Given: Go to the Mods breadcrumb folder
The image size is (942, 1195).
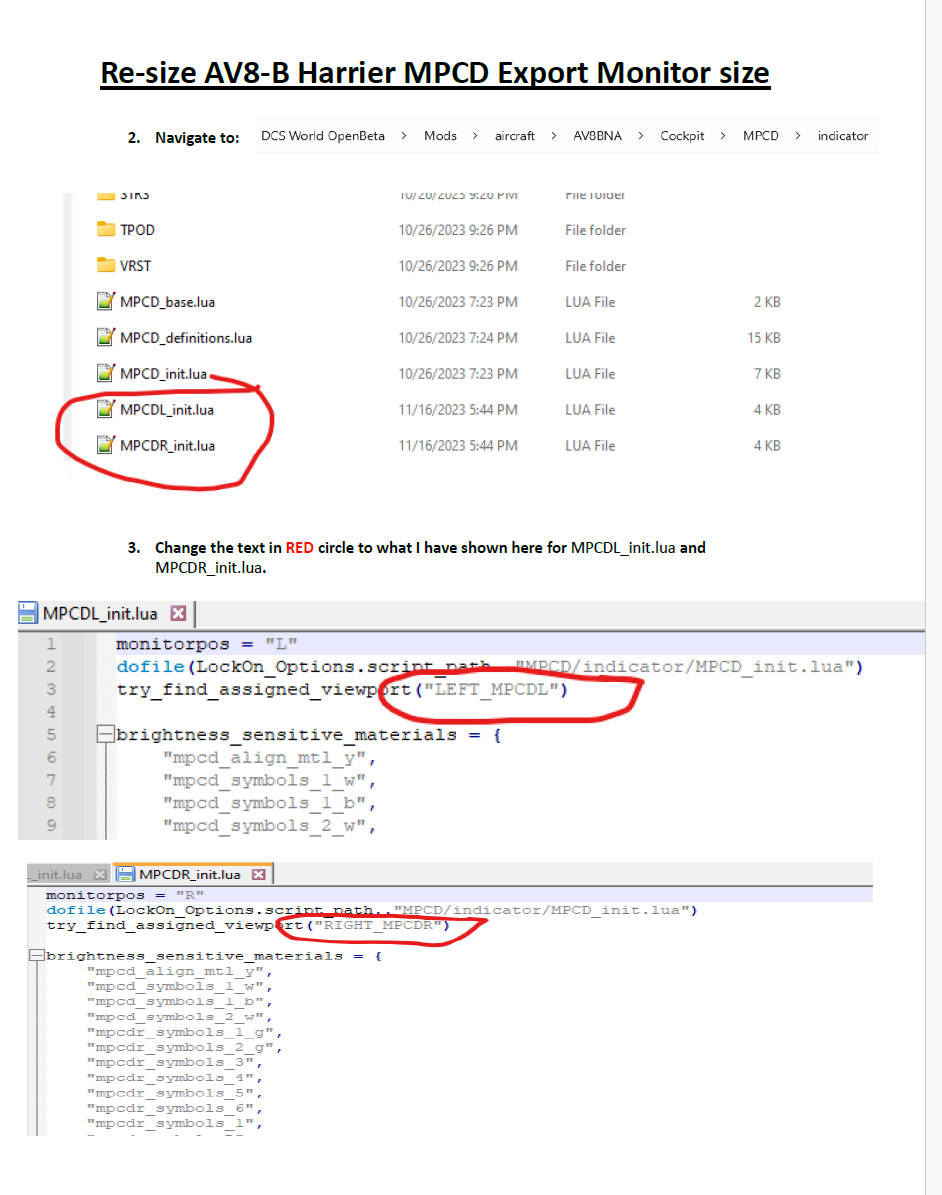Looking at the screenshot, I should coord(440,136).
